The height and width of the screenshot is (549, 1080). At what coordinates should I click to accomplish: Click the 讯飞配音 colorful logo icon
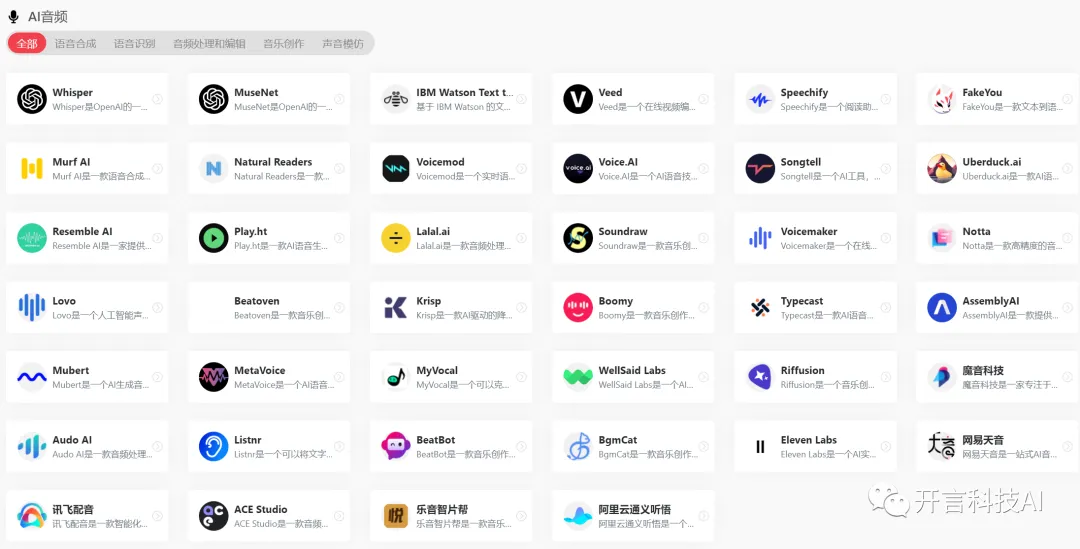click(32, 517)
